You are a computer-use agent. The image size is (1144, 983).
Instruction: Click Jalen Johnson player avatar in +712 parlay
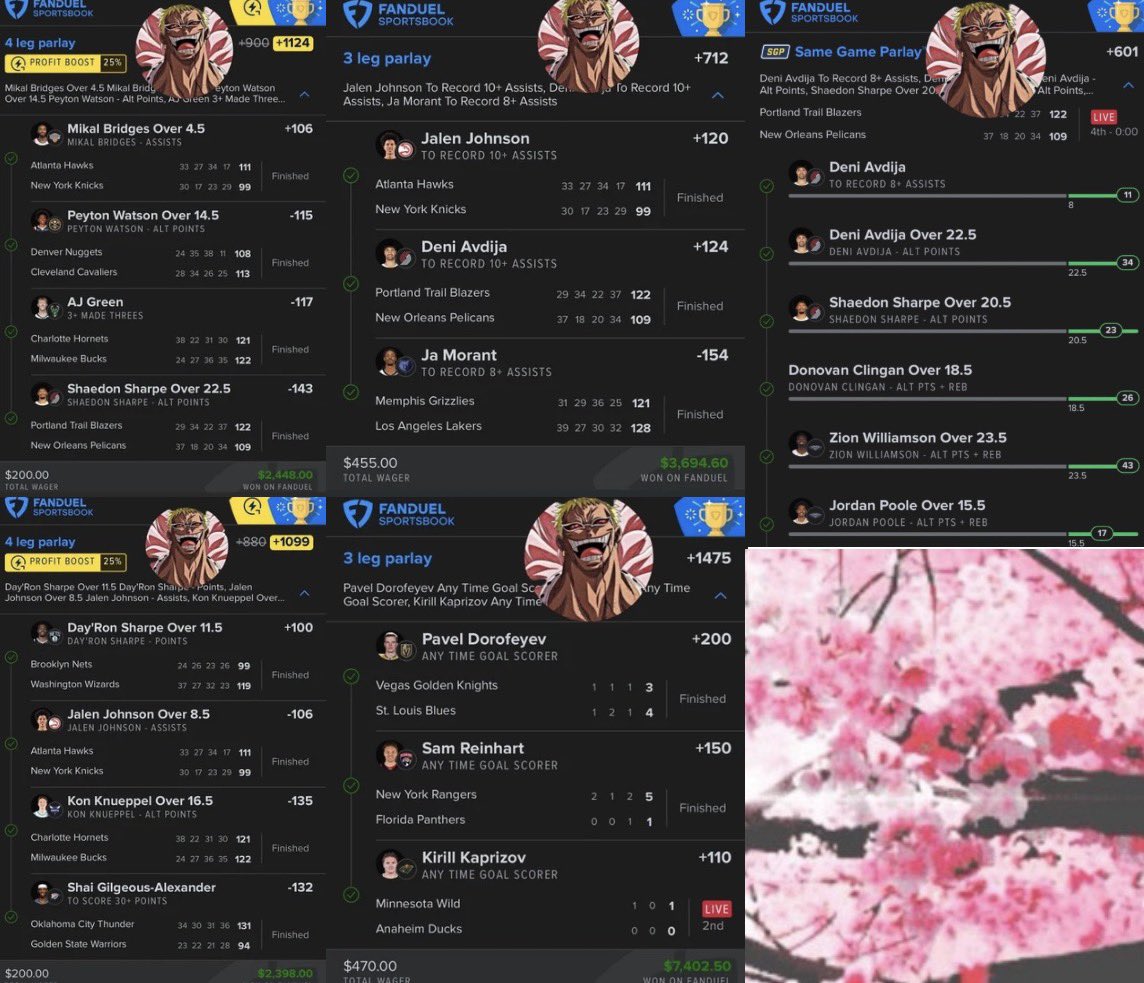[x=395, y=145]
